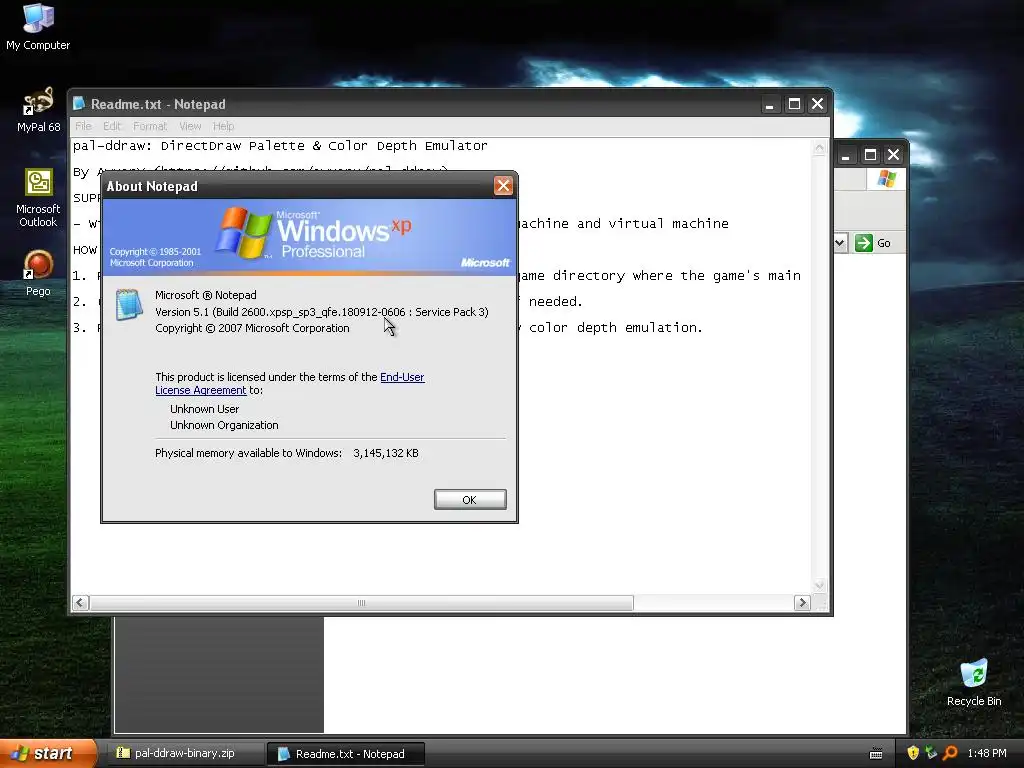Click Notepad vertical scrollbar down arrow
This screenshot has width=1024, height=768.
819,585
